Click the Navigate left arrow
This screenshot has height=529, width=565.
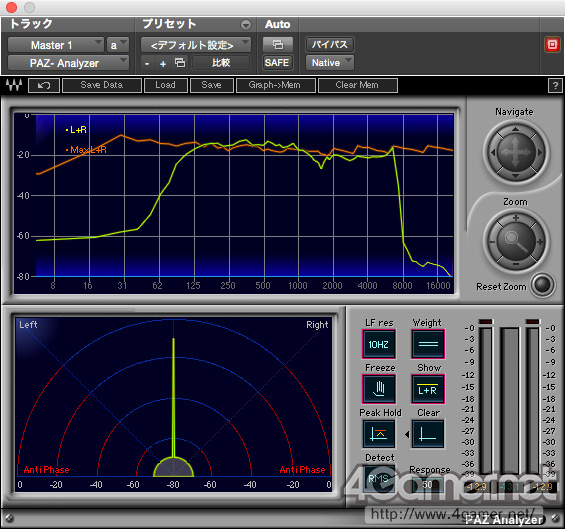(493, 152)
